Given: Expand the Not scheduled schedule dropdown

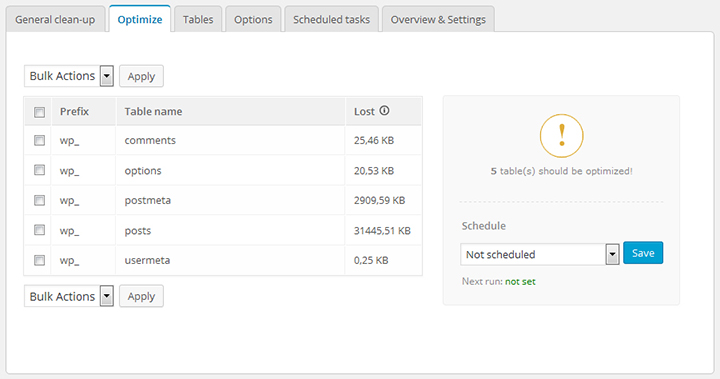Looking at the screenshot, I should pos(540,254).
